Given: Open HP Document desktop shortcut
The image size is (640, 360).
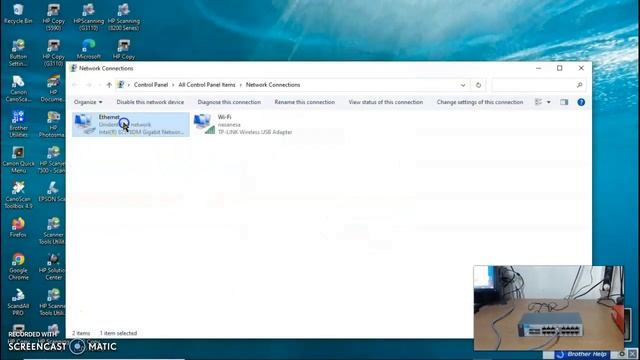Looking at the screenshot, I should [x=53, y=89].
